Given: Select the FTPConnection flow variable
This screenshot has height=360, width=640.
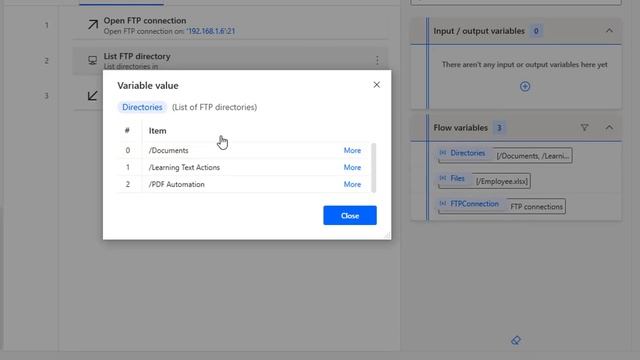Looking at the screenshot, I should [474, 204].
